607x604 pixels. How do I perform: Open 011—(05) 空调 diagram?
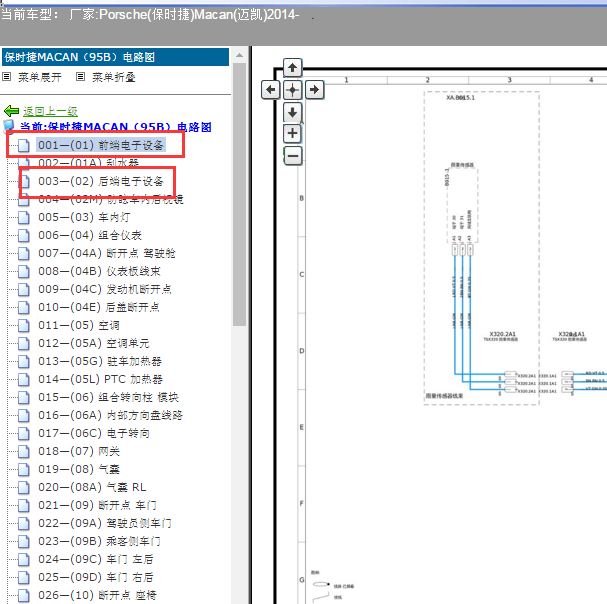(79, 325)
